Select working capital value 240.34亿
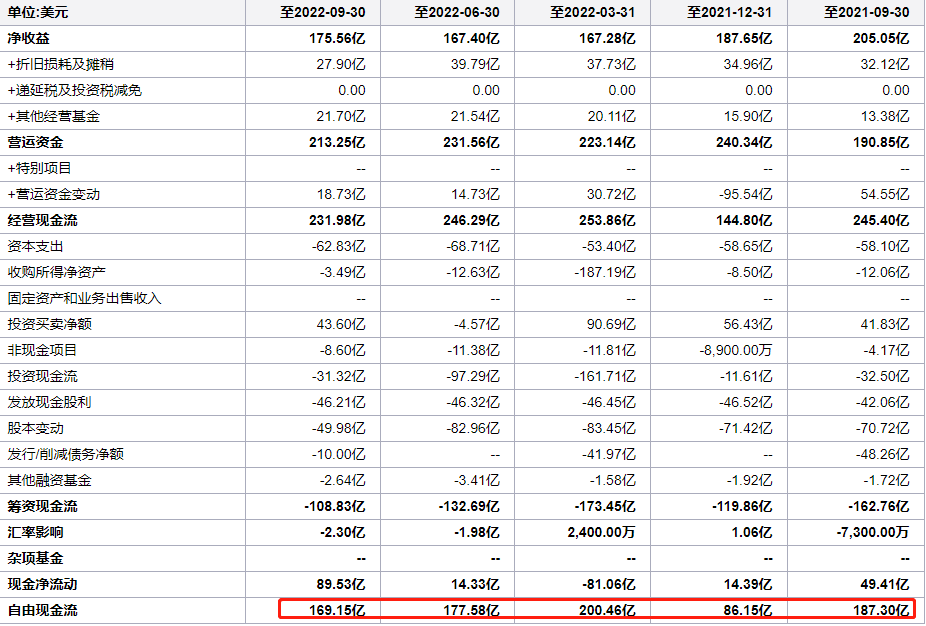This screenshot has width=926, height=626. click(744, 142)
